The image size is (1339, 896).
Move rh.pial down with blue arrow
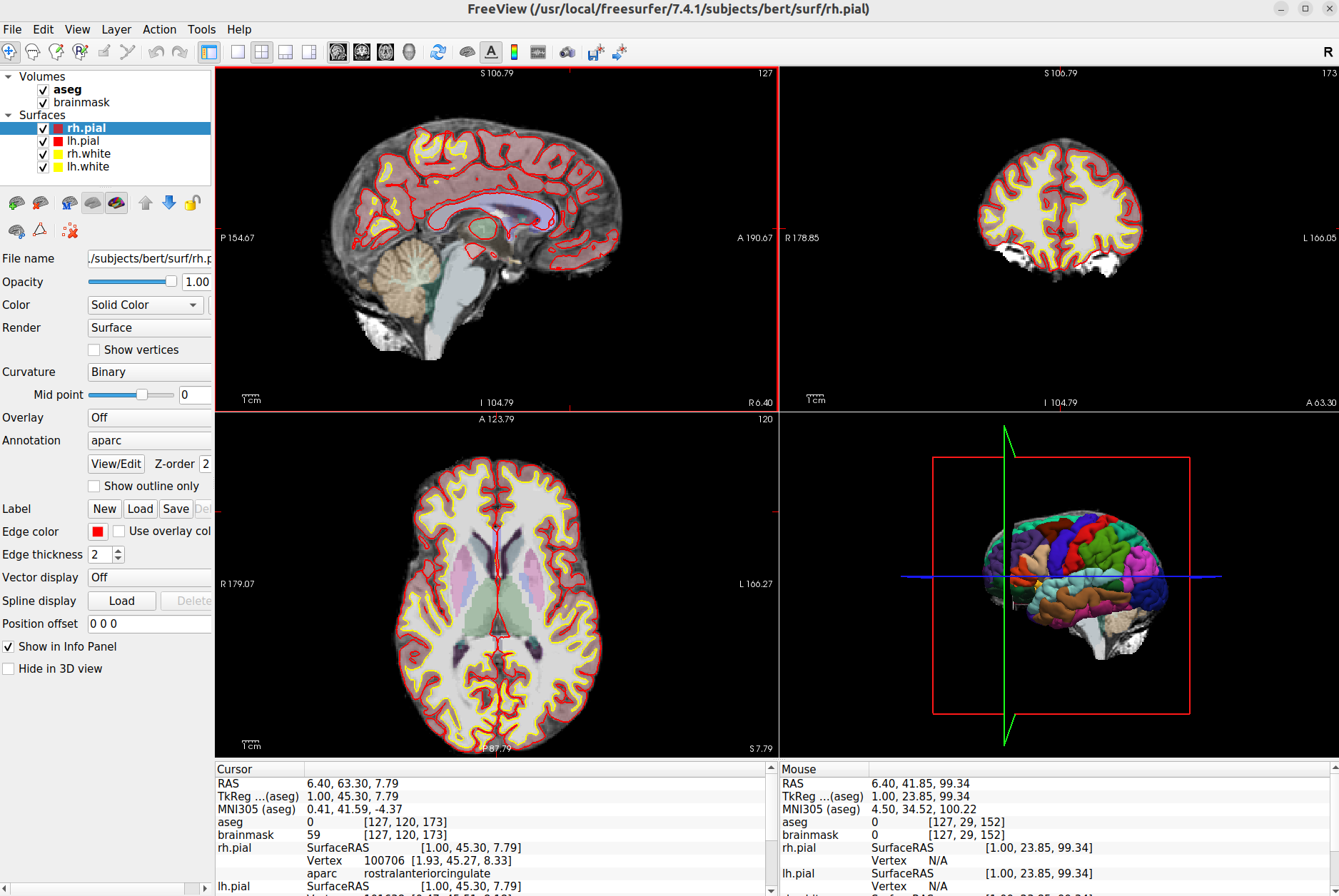(x=169, y=203)
